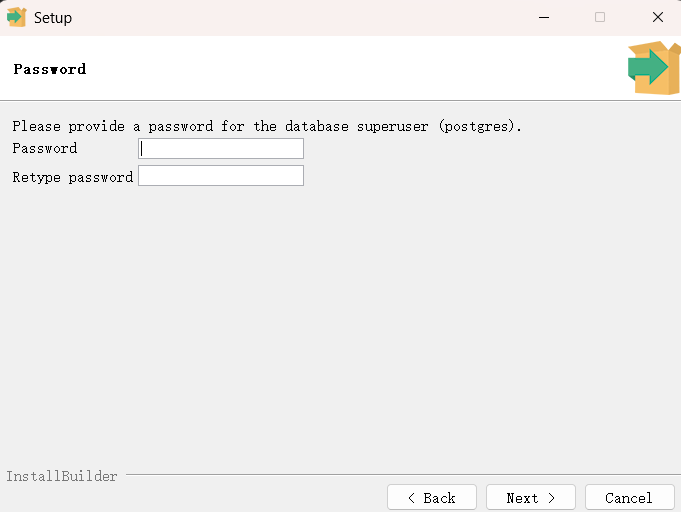This screenshot has width=681, height=512.
Task: Click the grayed-out maximize window button
Action: pyautogui.click(x=600, y=17)
